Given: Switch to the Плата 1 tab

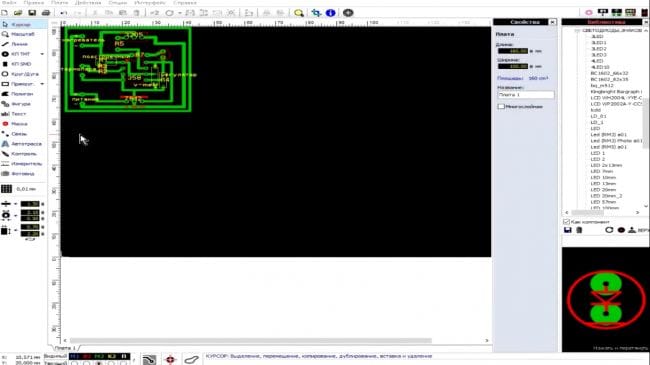Looking at the screenshot, I should 65,348.
